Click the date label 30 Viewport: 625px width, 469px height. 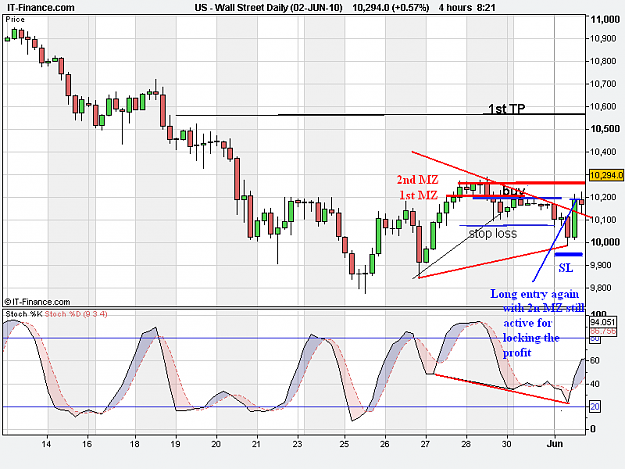tap(506, 444)
